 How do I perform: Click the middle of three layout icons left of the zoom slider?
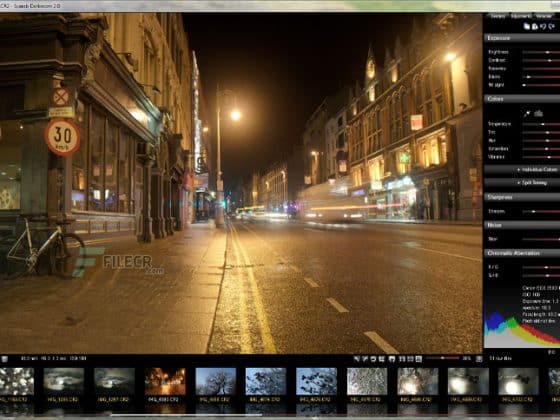tap(410, 359)
